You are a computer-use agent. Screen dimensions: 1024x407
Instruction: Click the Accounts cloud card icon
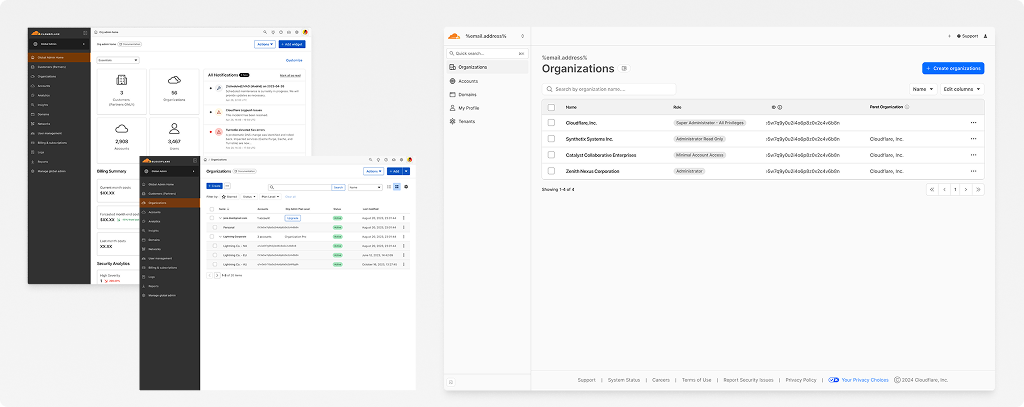click(121, 129)
